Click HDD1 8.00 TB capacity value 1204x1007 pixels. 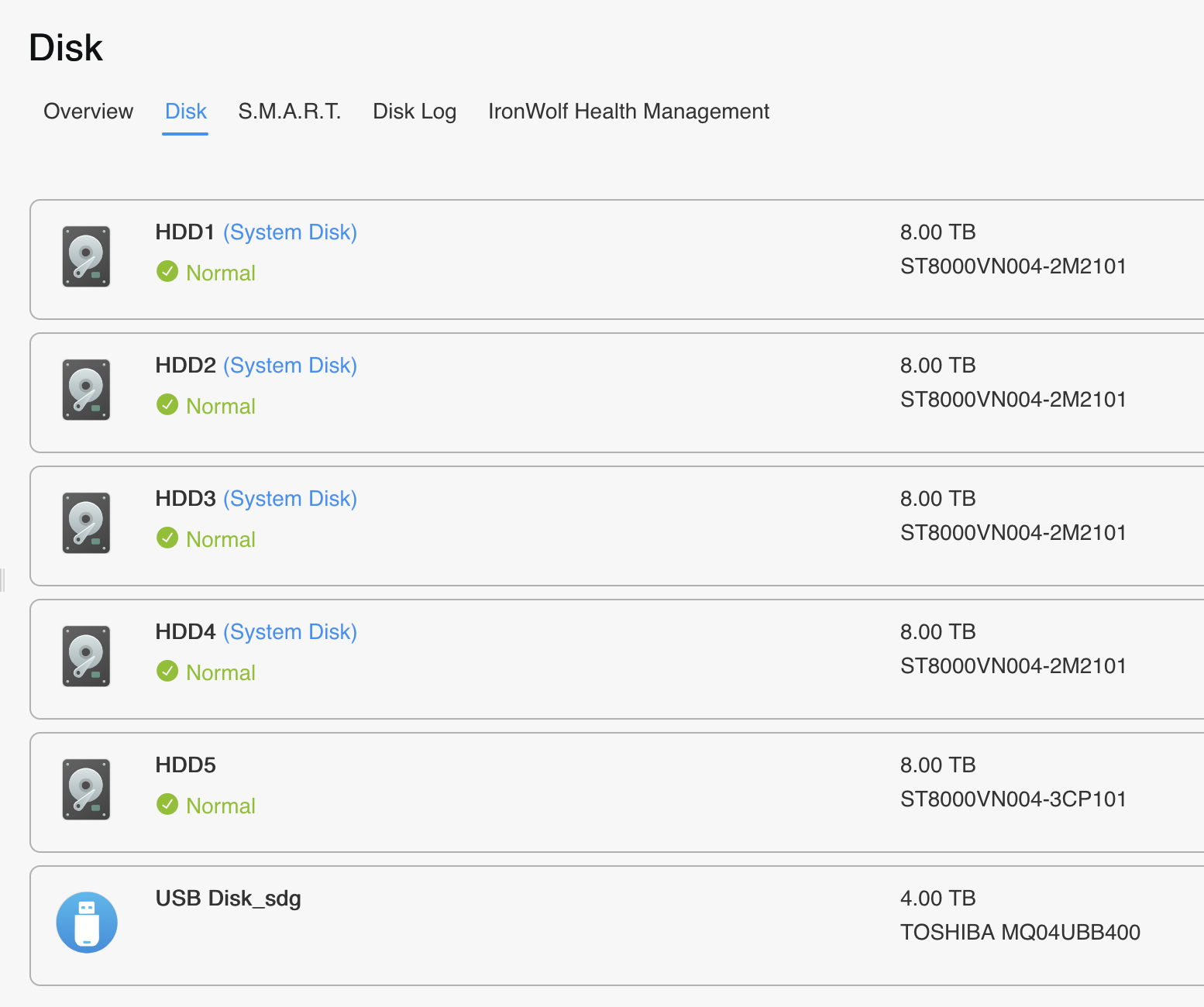point(937,232)
